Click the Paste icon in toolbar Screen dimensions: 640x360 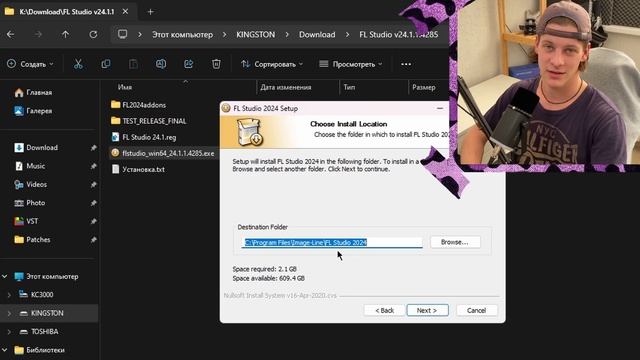(x=133, y=64)
